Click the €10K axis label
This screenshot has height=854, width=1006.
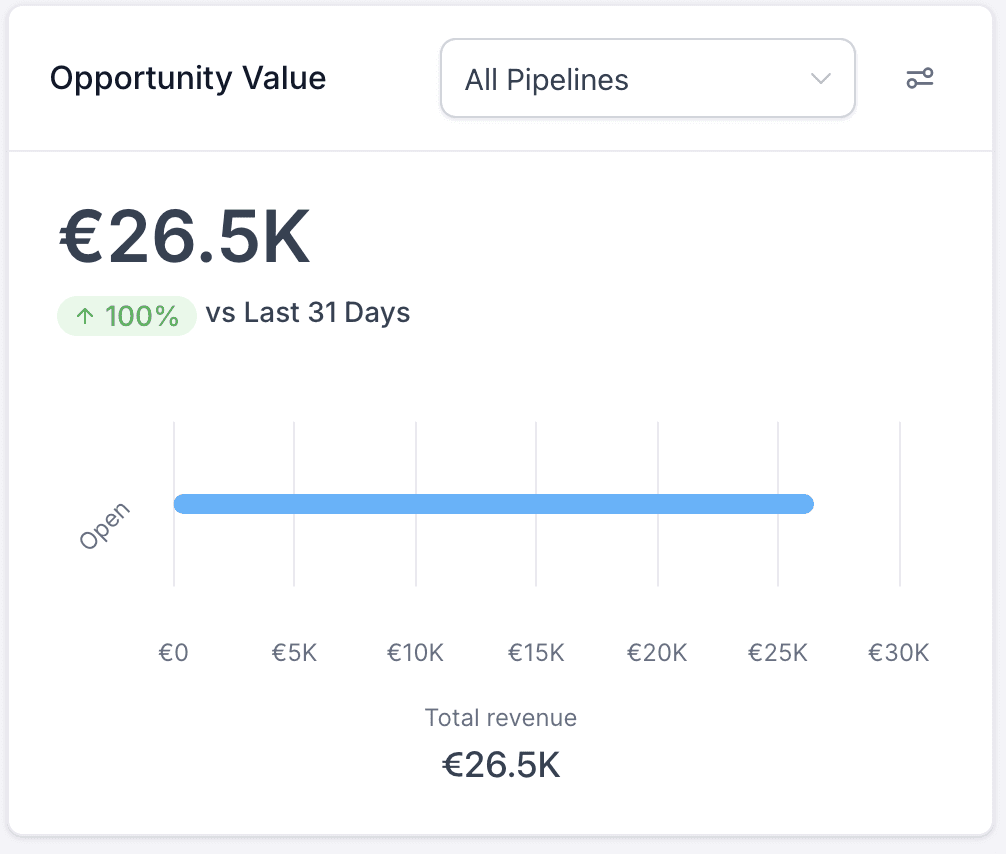pyautogui.click(x=415, y=653)
